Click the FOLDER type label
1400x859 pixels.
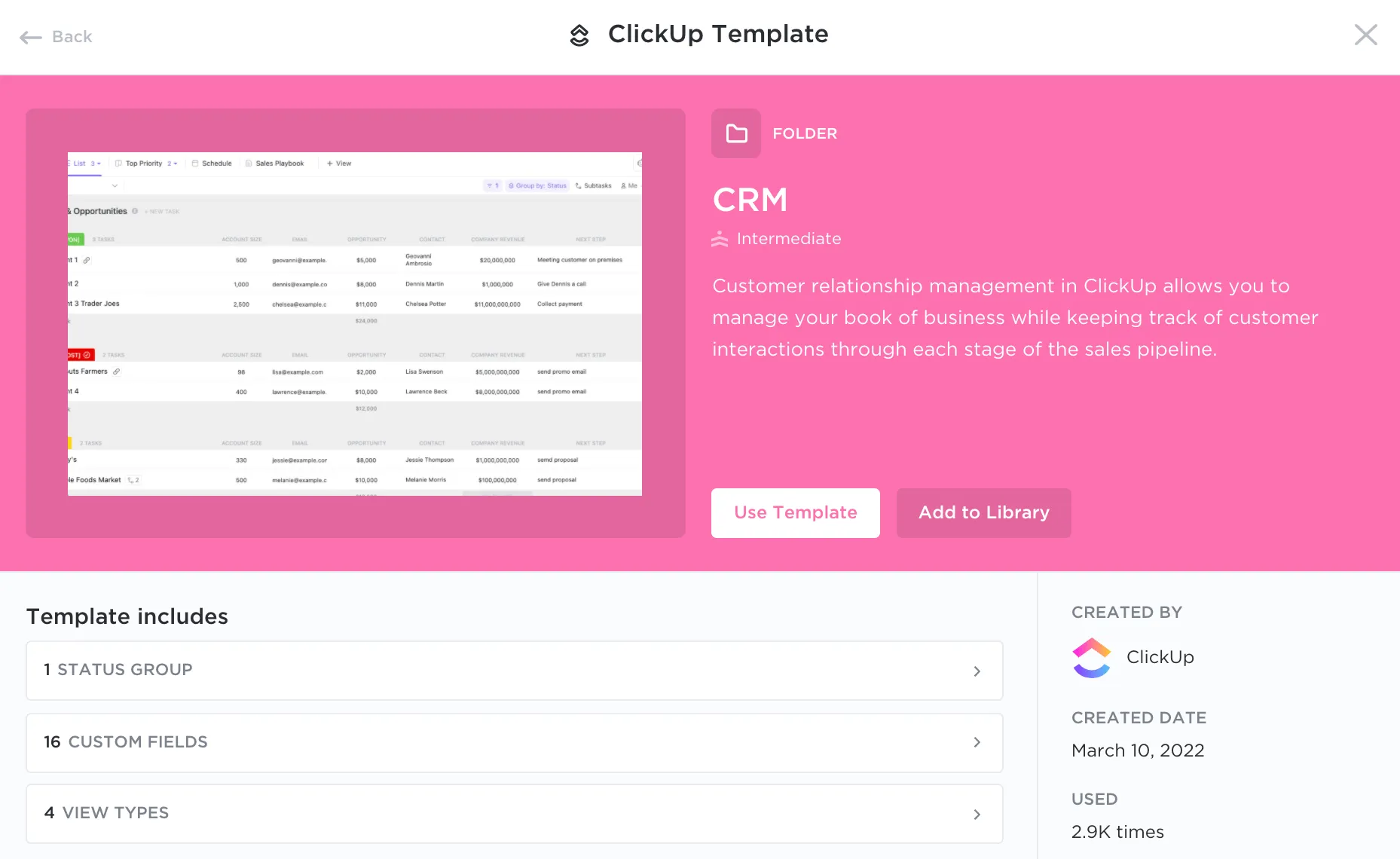805,133
